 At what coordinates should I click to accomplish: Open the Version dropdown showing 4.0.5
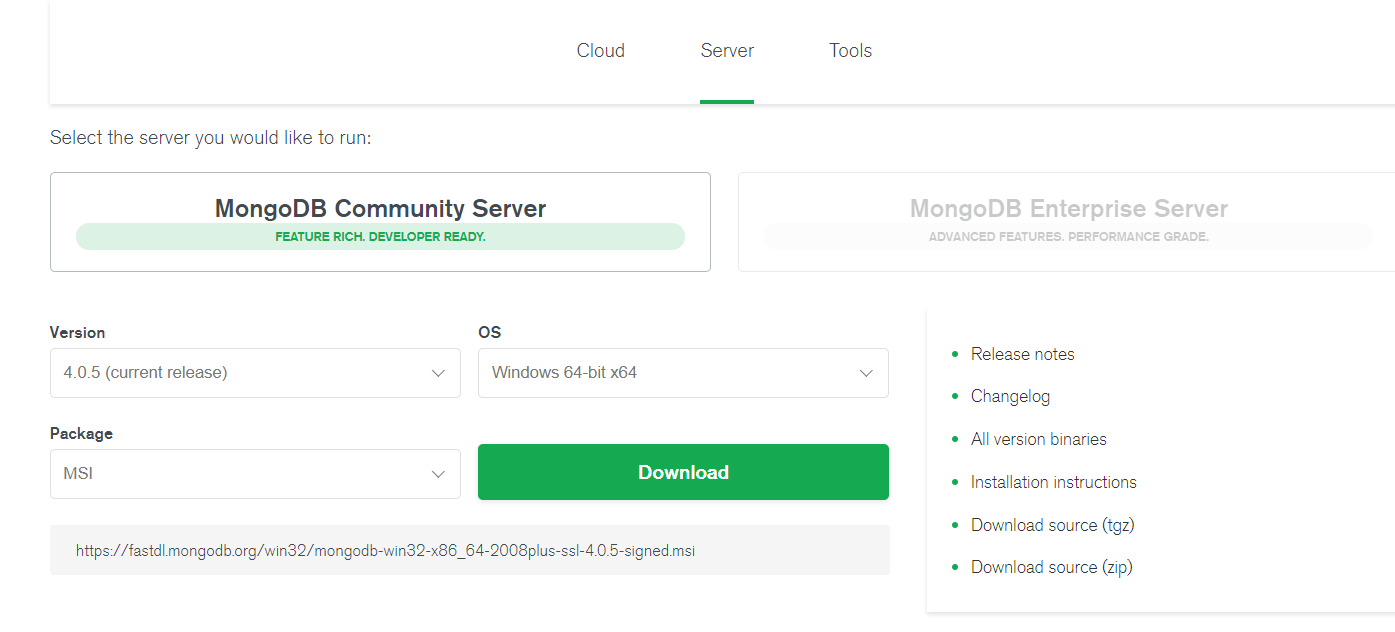pyautogui.click(x=255, y=373)
